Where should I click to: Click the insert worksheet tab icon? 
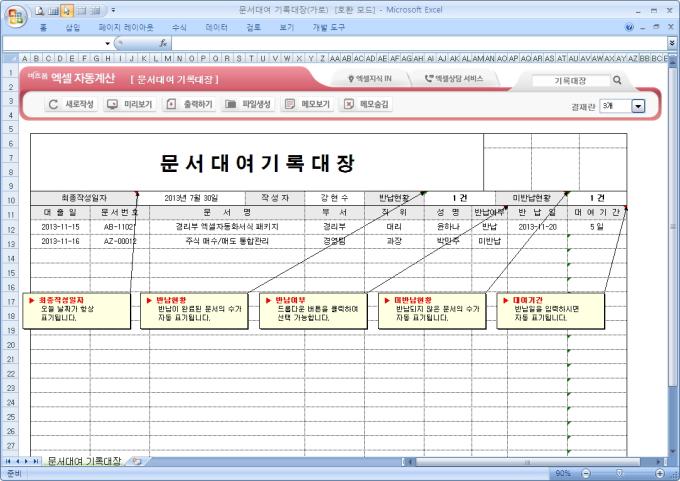click(x=137, y=461)
